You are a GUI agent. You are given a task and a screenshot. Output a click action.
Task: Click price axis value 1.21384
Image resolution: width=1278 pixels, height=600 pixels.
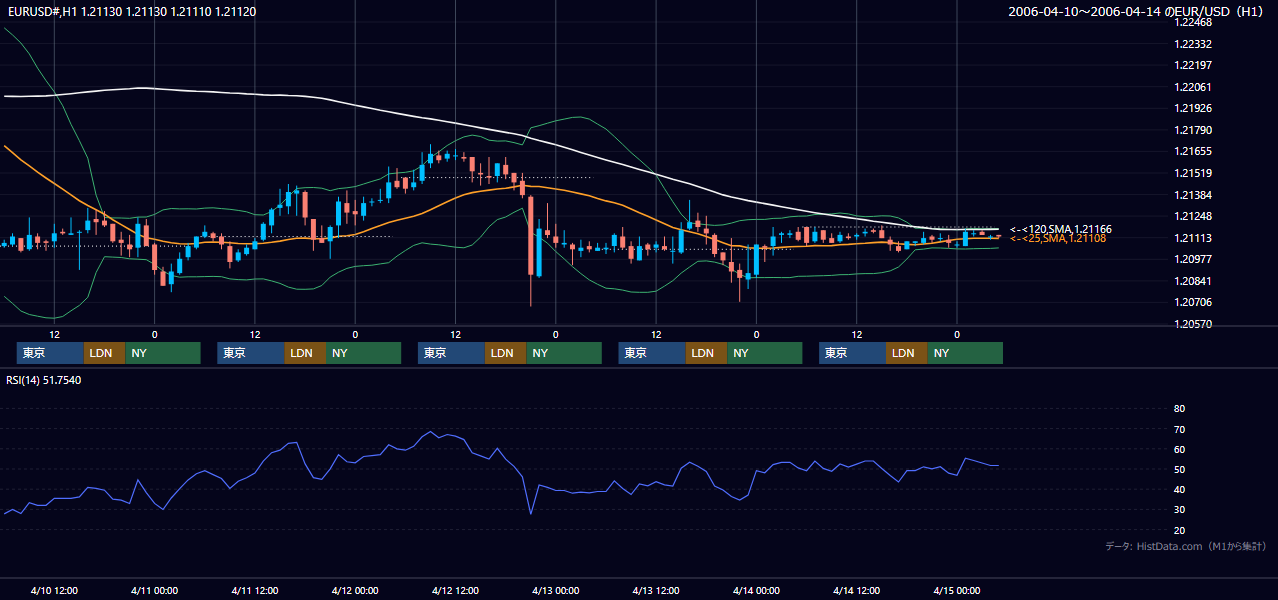(1191, 194)
